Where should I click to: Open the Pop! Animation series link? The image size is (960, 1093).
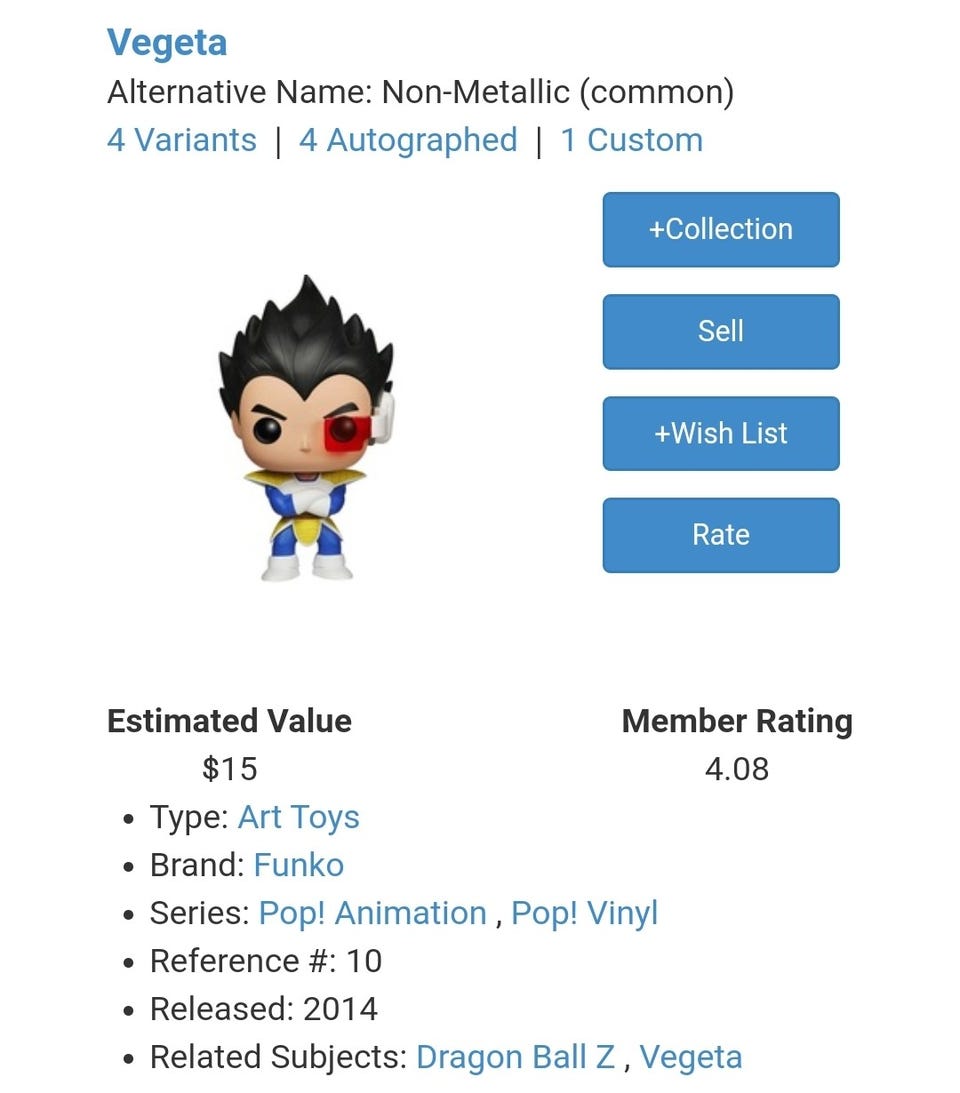(372, 913)
